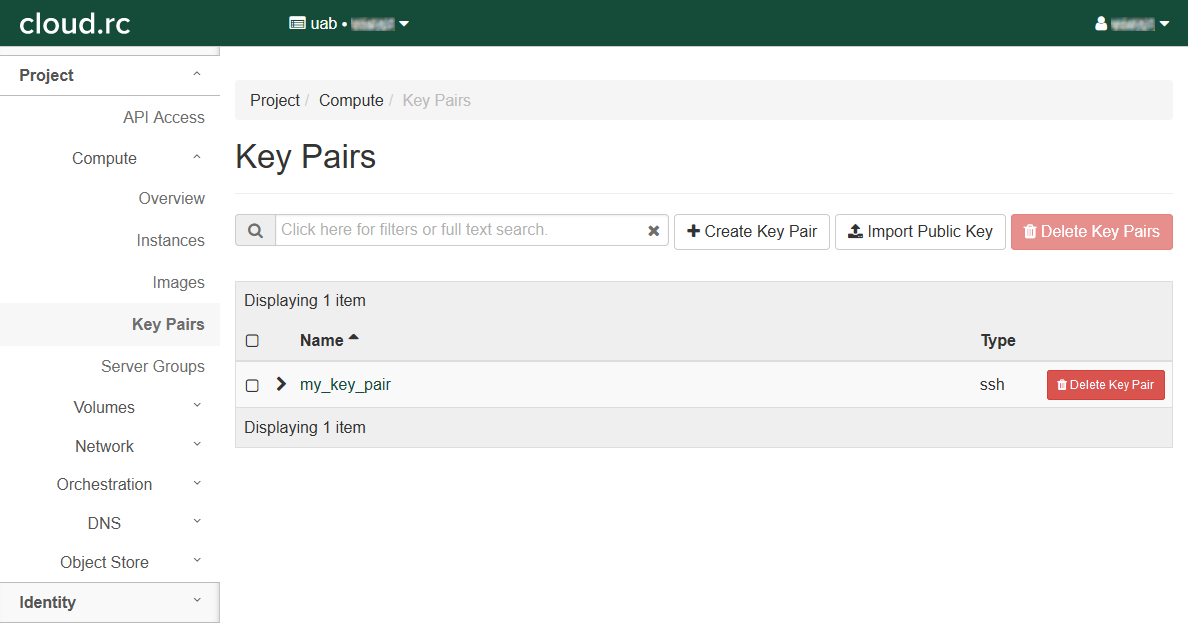
Task: Click the user profile icon in header
Action: click(1101, 23)
